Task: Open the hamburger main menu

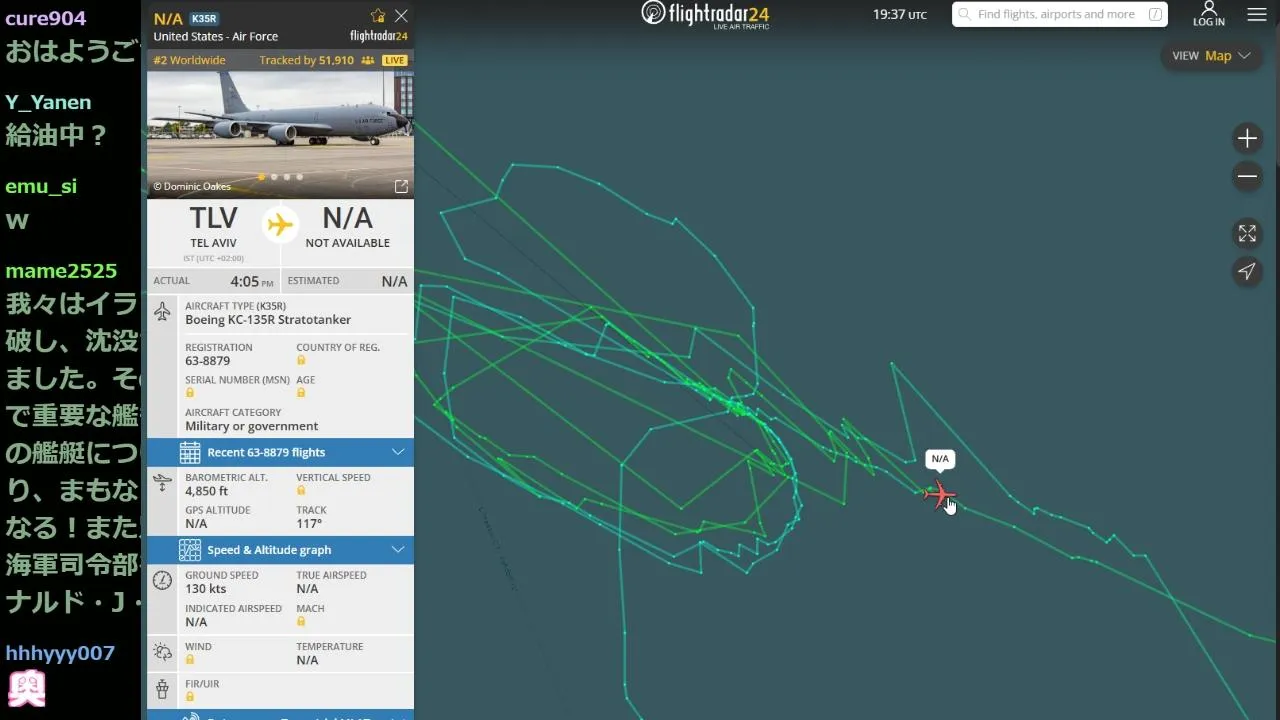Action: (1257, 15)
